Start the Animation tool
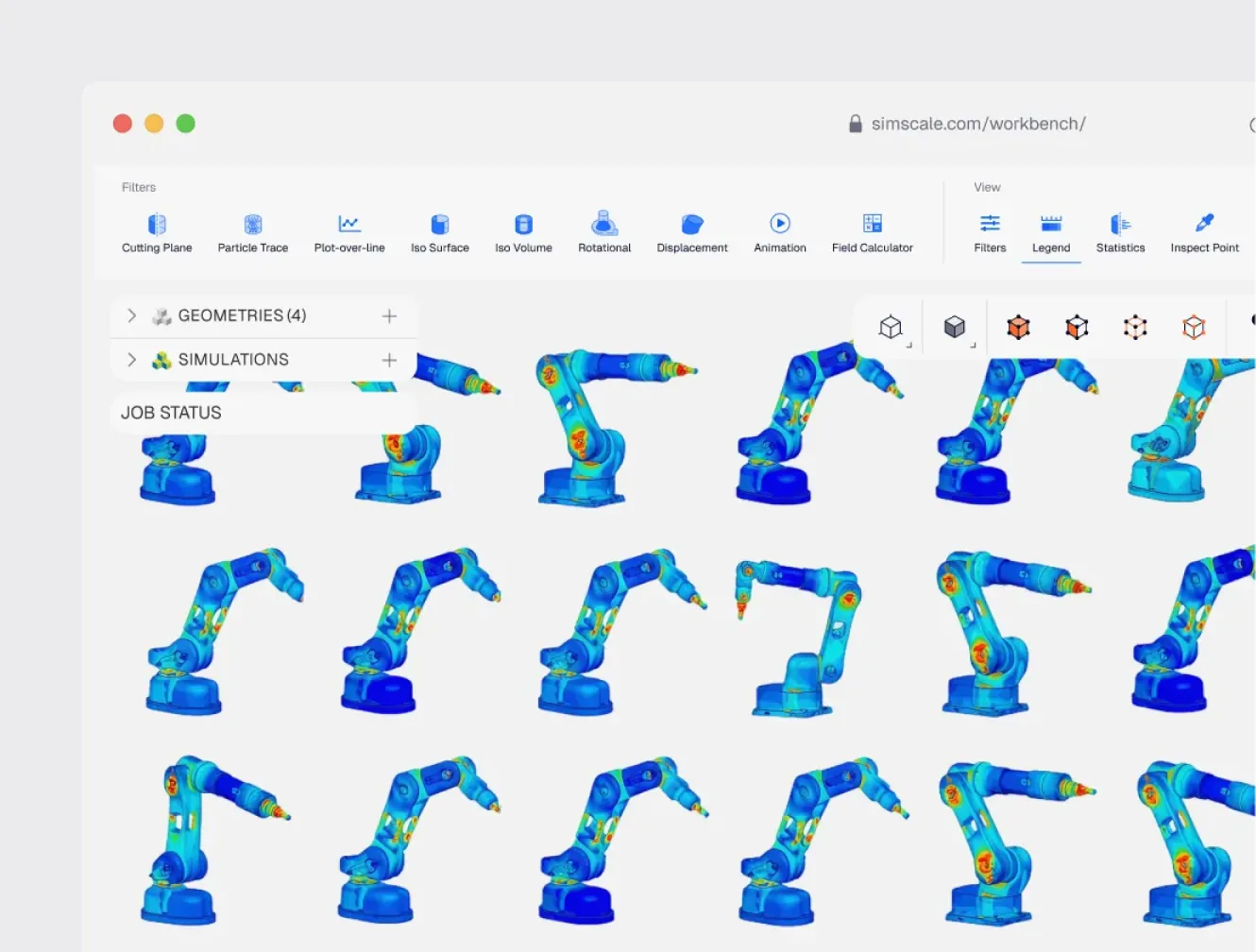Viewport: 1256px width, 952px height. pos(780,233)
